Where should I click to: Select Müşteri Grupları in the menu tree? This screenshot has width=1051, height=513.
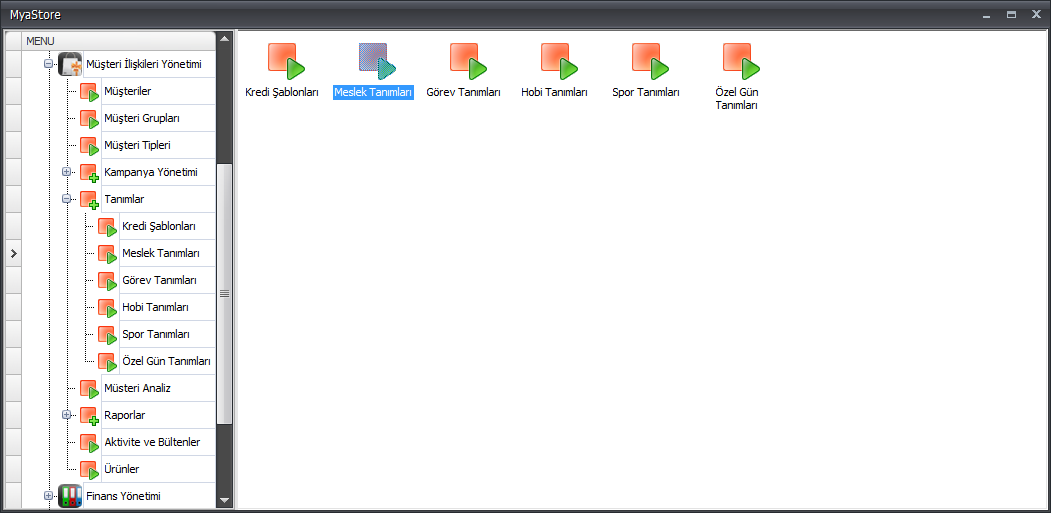pyautogui.click(x=141, y=119)
